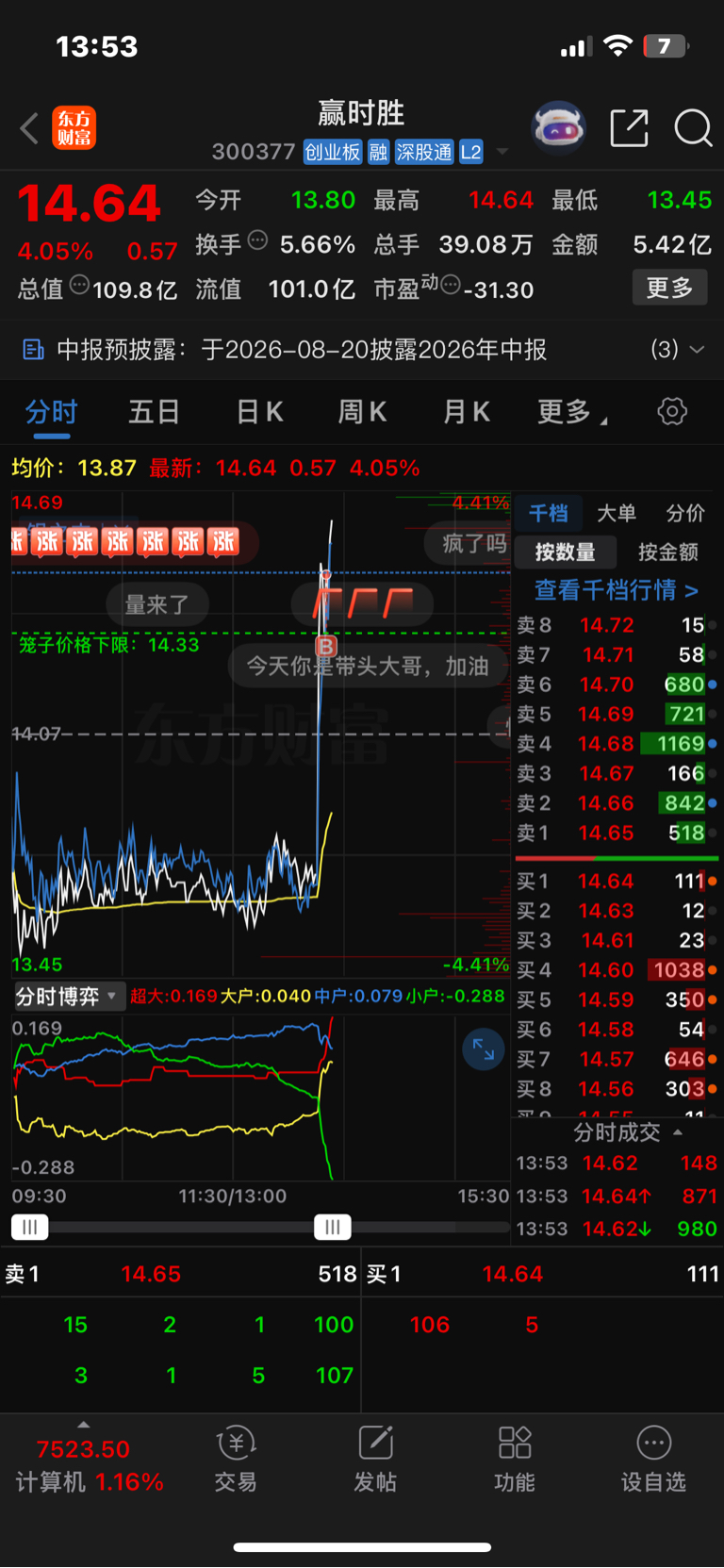
Task: Tap the 卖6 14.70 order row
Action: coord(617,685)
